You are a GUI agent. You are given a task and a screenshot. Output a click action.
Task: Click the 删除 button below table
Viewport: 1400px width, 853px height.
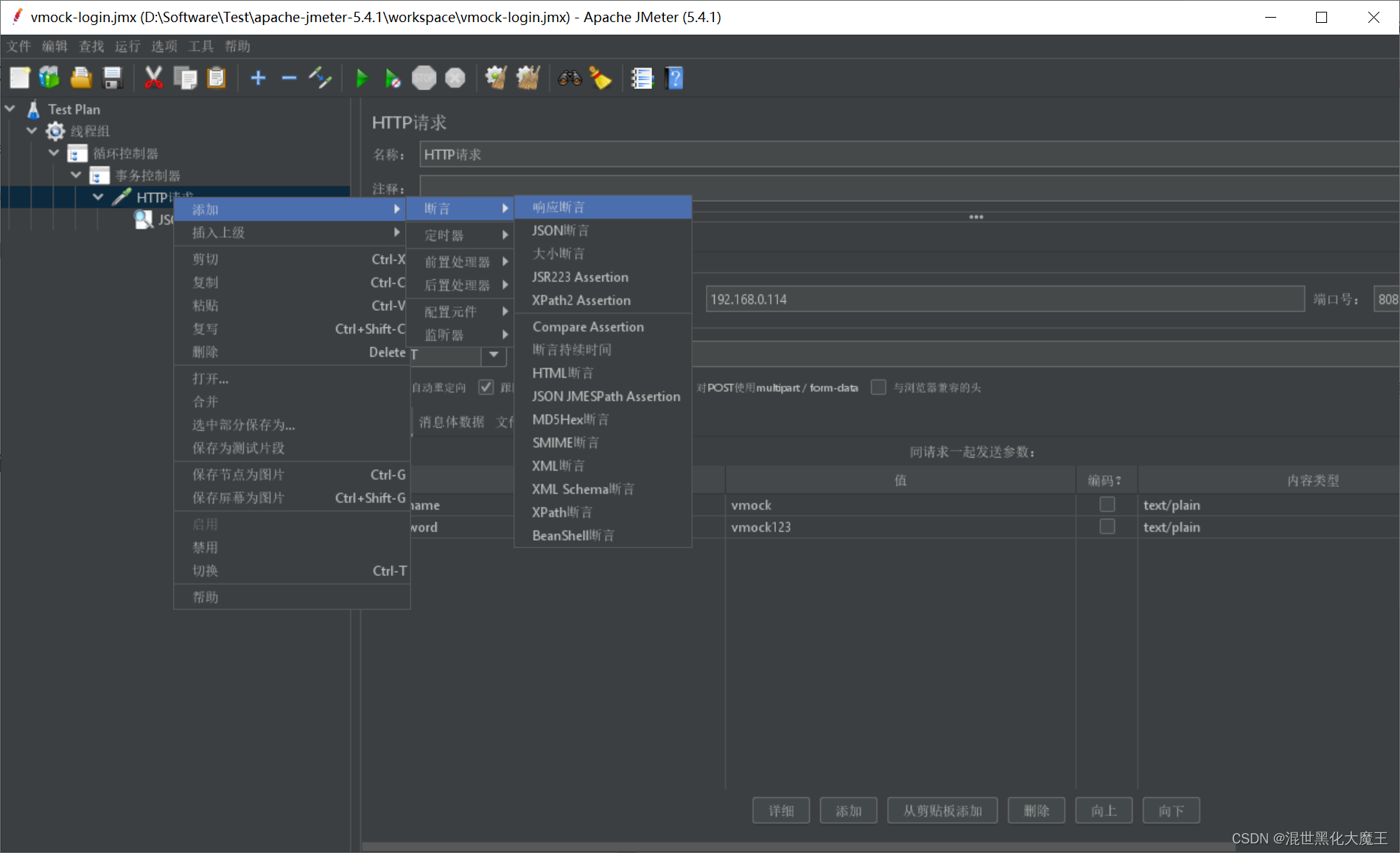(x=1037, y=810)
